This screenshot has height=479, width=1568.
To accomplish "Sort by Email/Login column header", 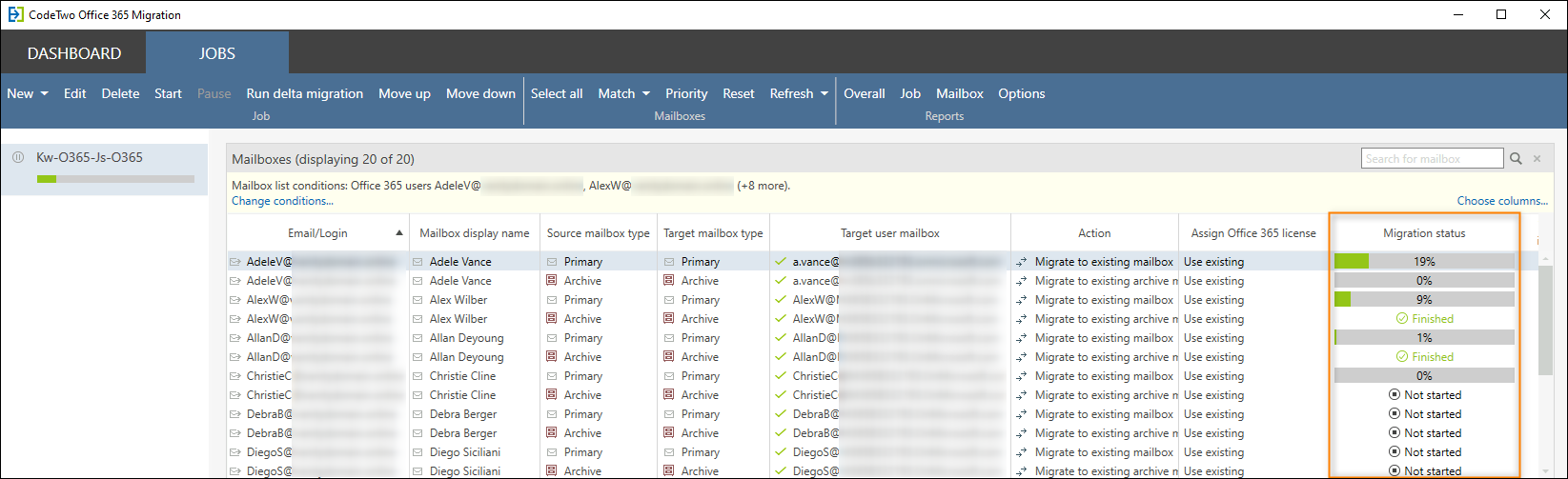I will point(317,233).
